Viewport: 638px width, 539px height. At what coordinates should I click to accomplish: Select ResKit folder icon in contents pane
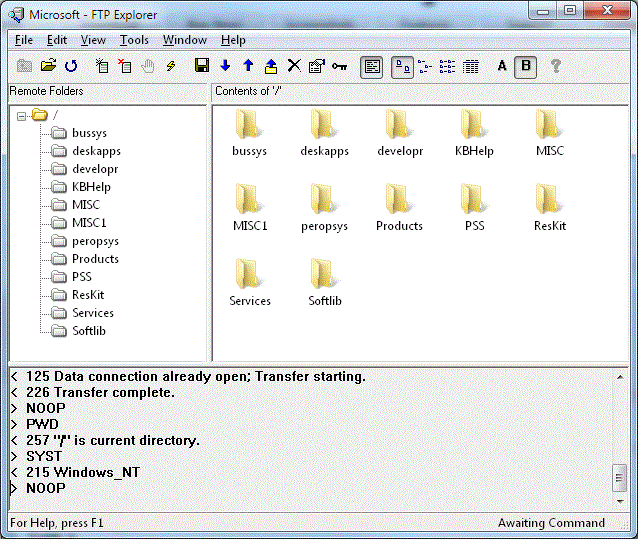point(550,199)
